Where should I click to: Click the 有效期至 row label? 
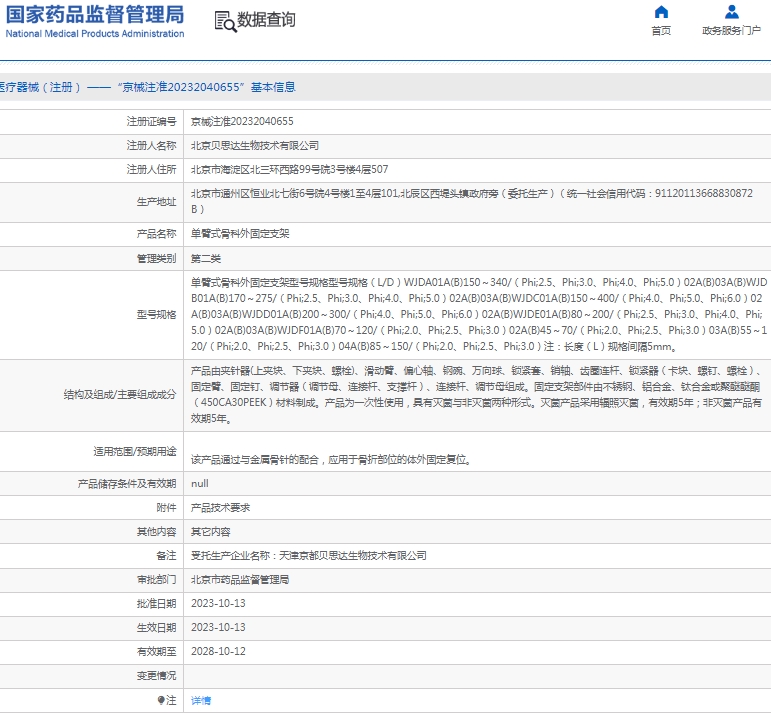tap(156, 652)
